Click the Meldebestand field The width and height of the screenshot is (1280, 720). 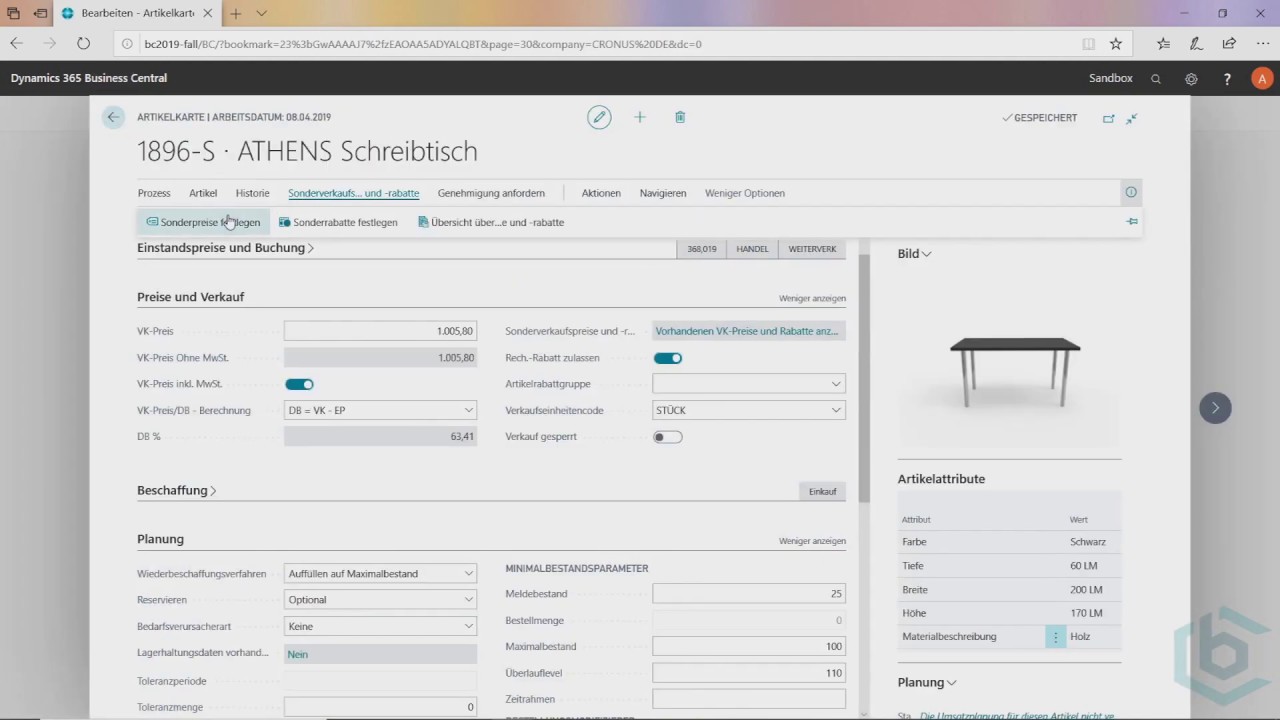click(749, 594)
